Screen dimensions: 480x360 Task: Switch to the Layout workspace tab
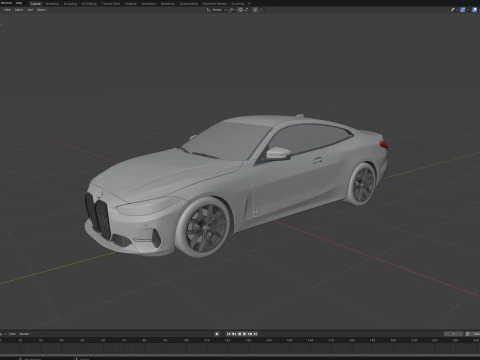(x=35, y=4)
